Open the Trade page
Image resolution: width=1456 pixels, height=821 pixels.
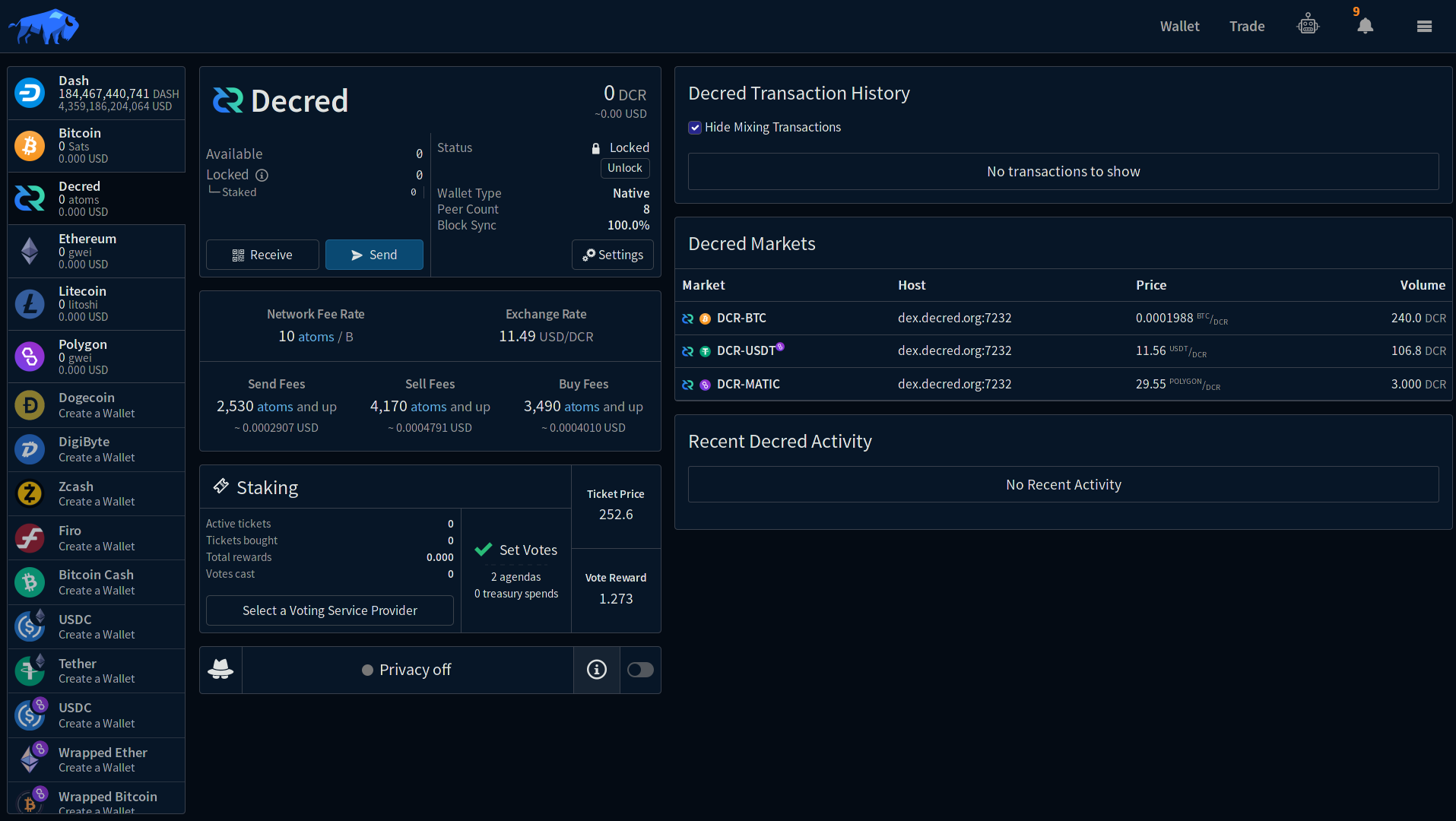click(1247, 26)
